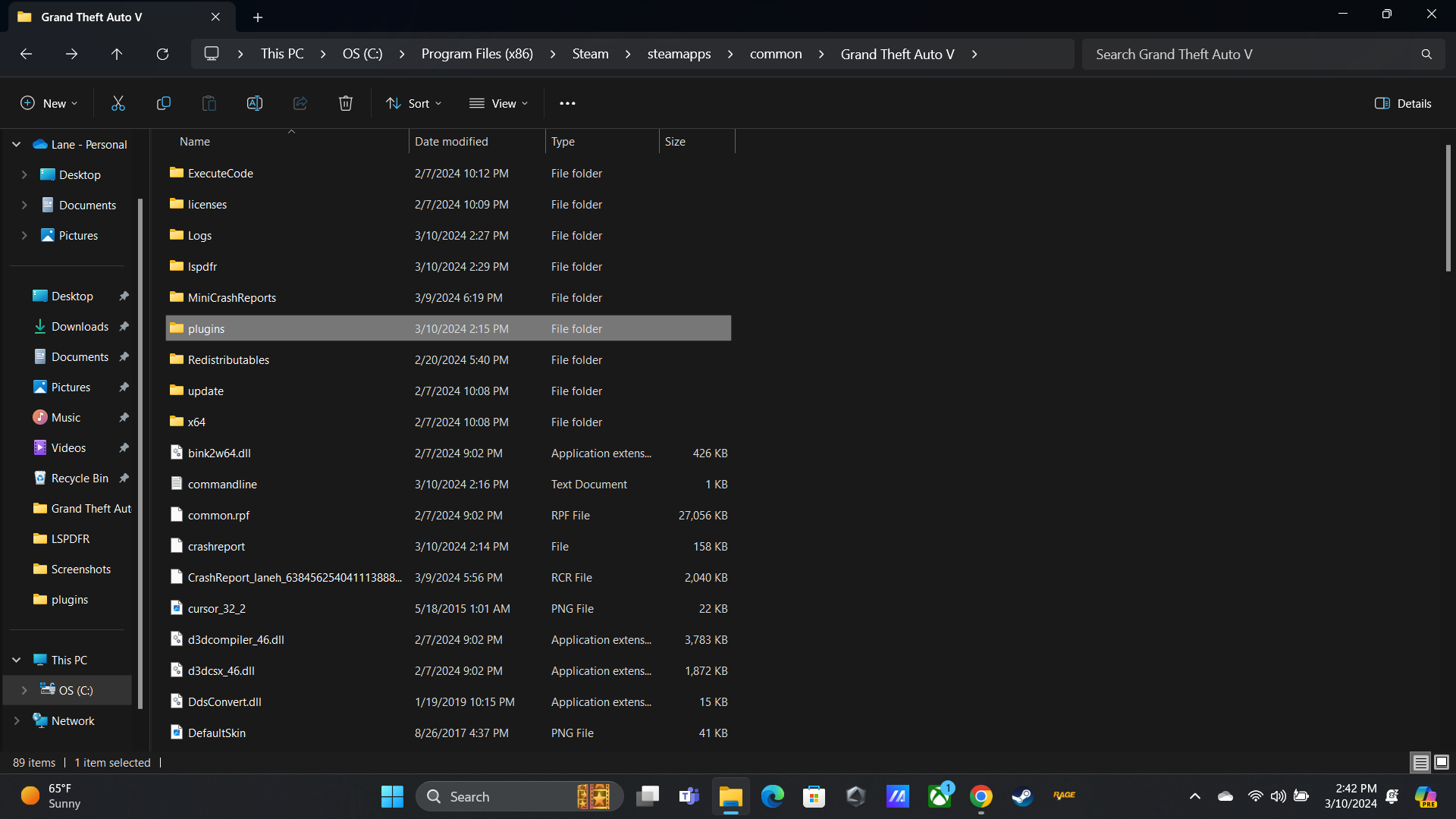
Task: Open the Sort dropdown
Action: click(x=413, y=103)
